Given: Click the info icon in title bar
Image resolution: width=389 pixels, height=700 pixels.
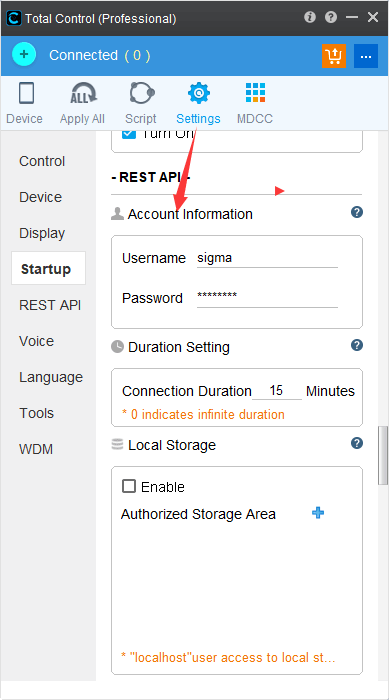Looking at the screenshot, I should [310, 17].
